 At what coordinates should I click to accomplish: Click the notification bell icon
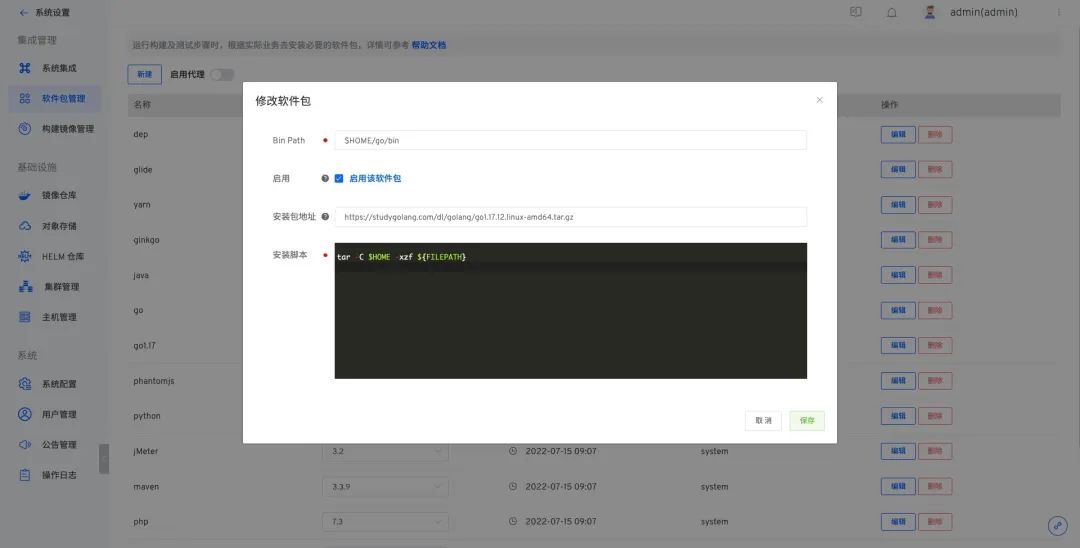892,12
